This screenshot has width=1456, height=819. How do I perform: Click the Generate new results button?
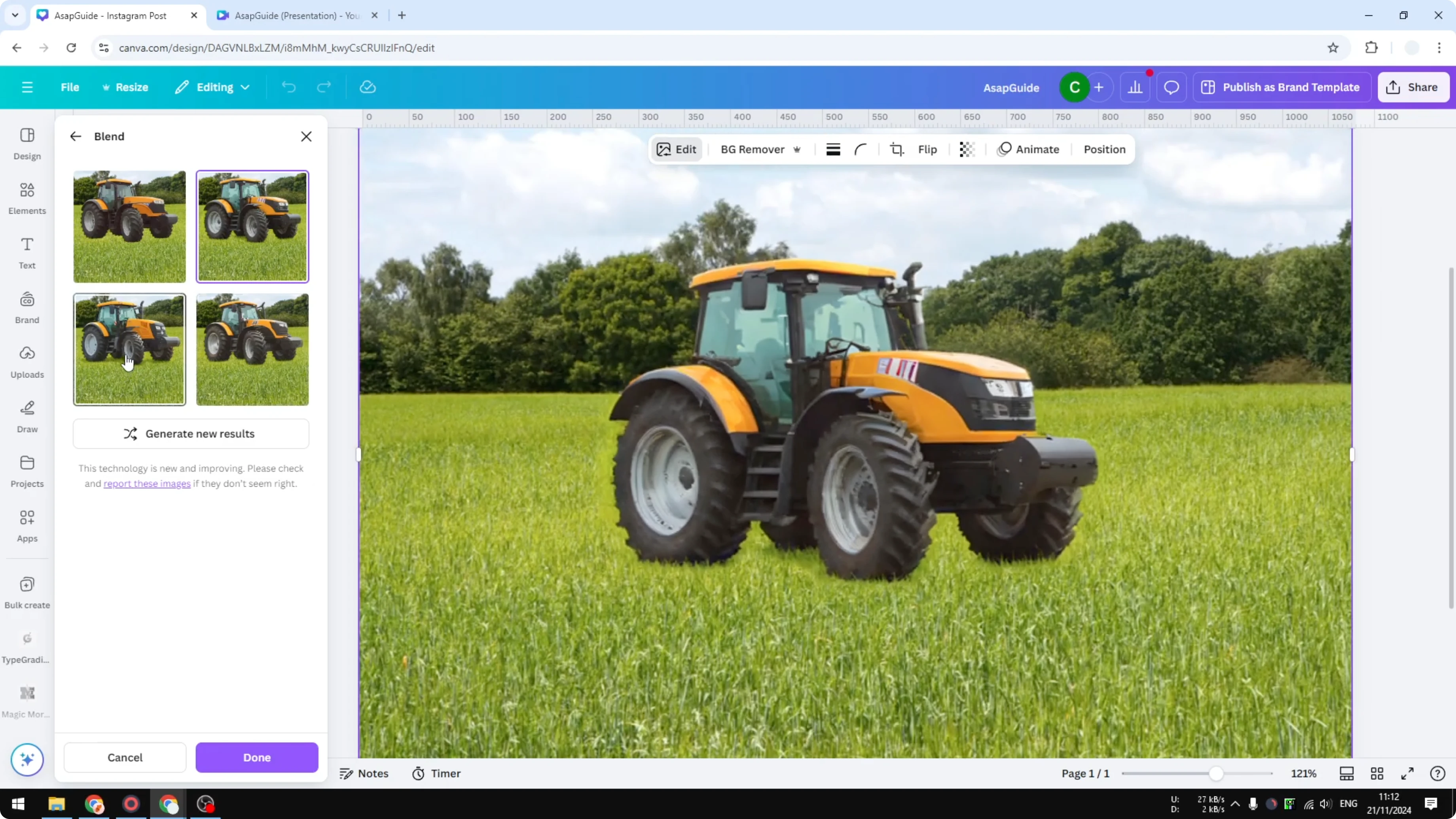[190, 434]
